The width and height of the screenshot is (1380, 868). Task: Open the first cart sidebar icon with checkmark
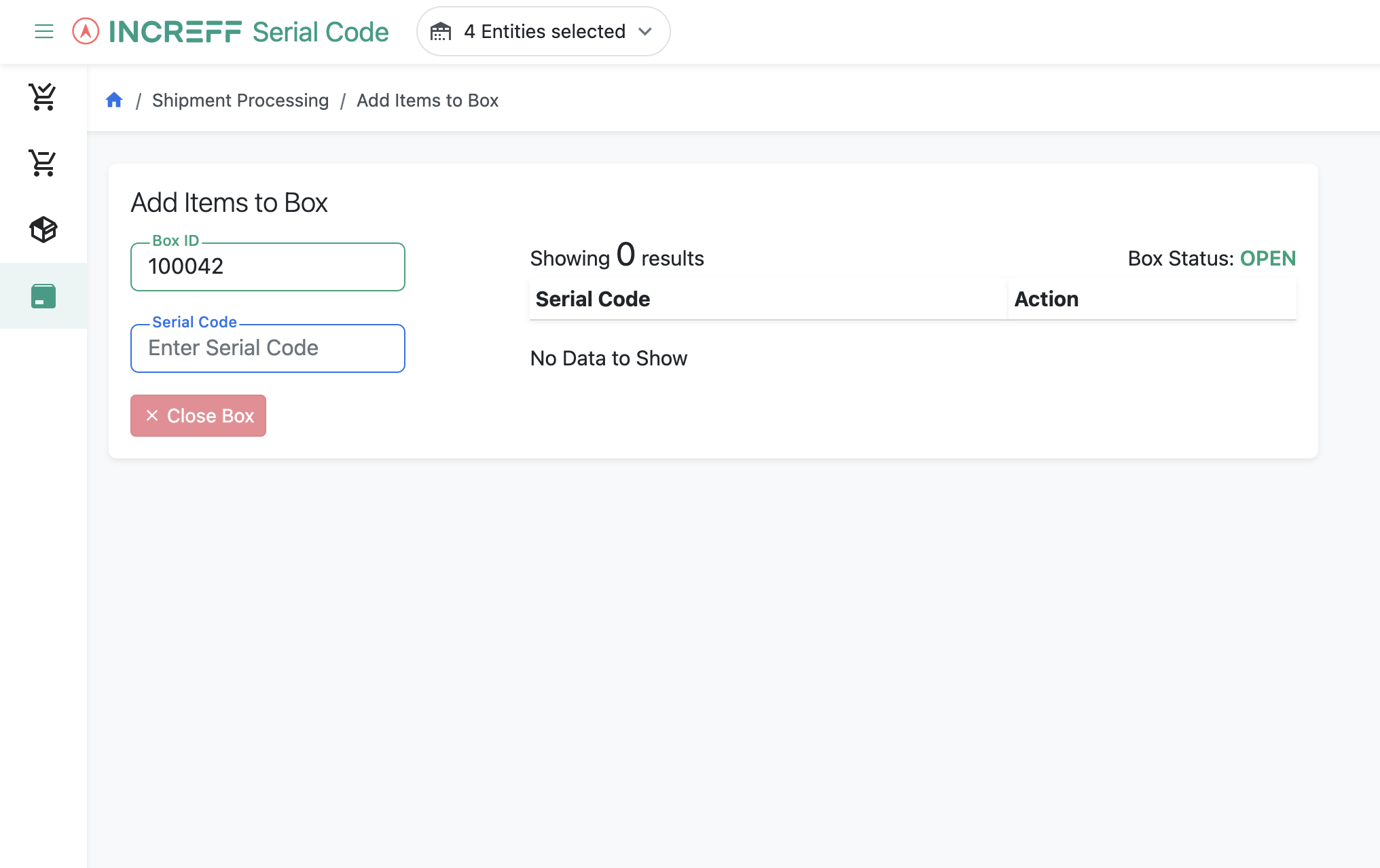[x=43, y=96]
